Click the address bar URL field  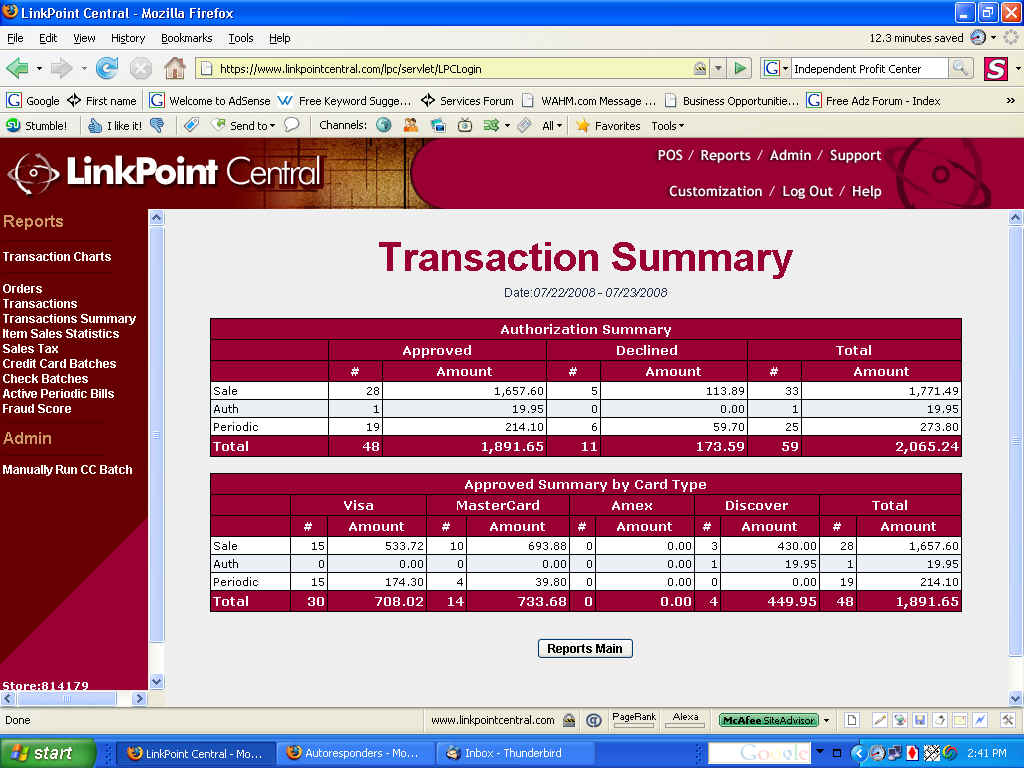click(x=450, y=69)
